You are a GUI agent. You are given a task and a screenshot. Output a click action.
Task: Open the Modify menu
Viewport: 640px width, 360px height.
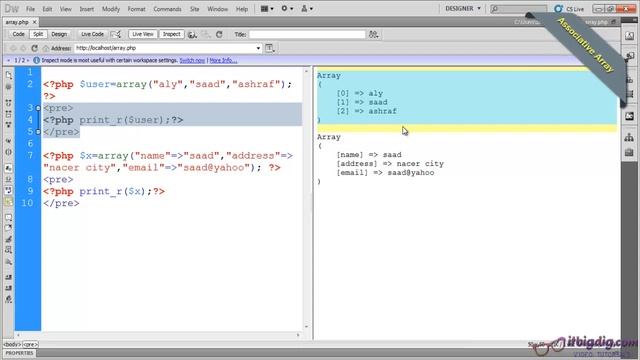pos(111,9)
